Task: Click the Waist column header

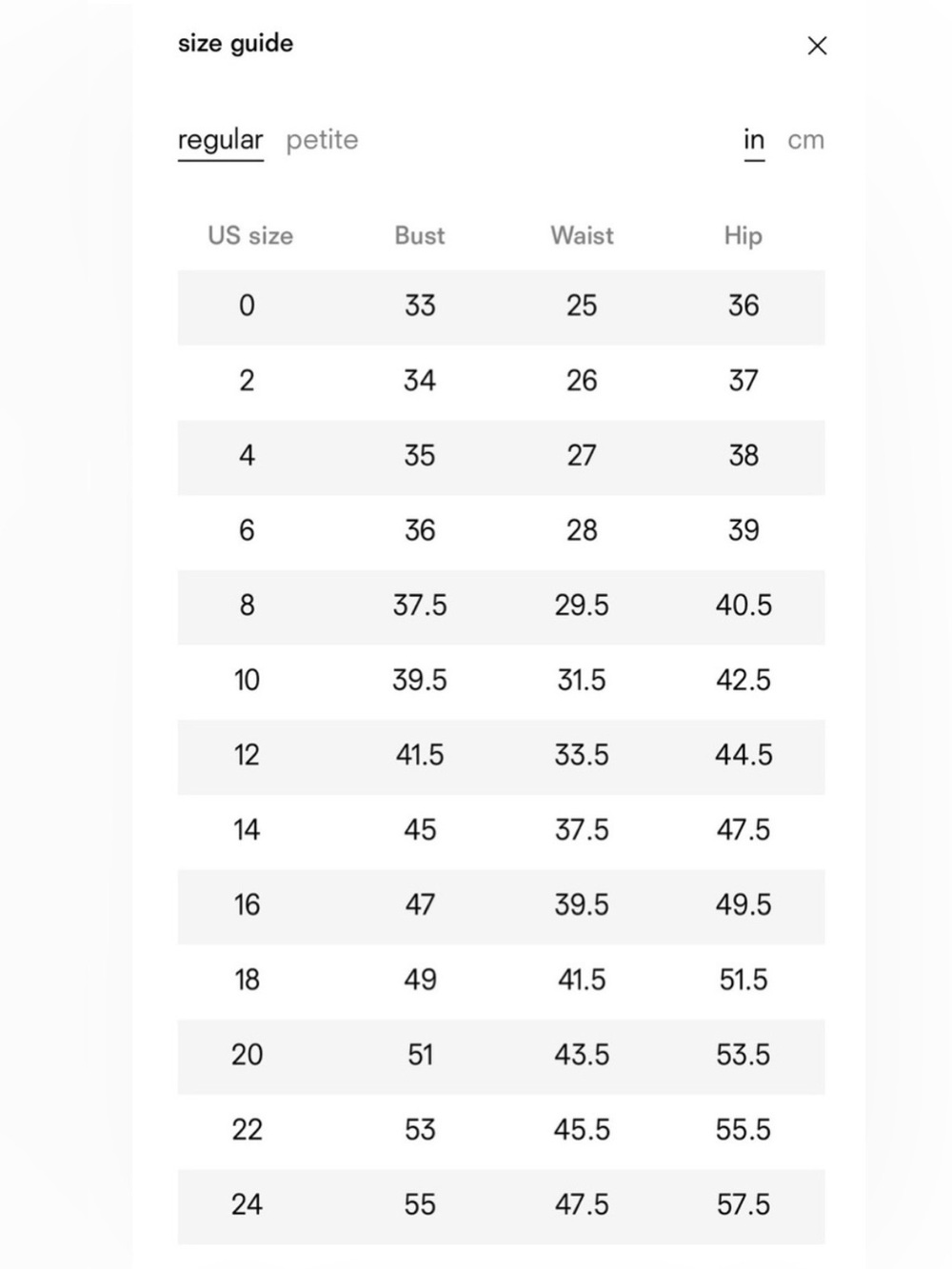Action: (x=582, y=235)
